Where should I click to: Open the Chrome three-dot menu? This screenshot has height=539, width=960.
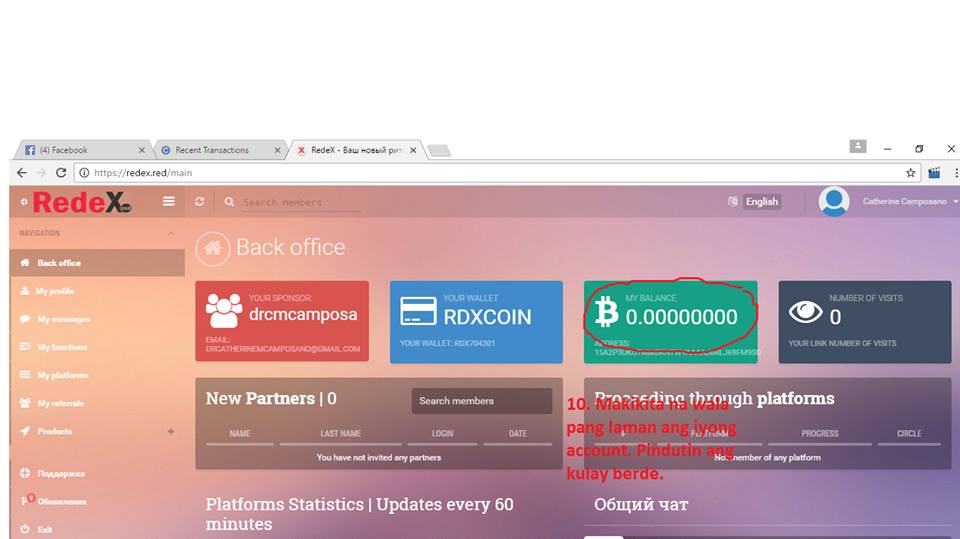point(956,173)
